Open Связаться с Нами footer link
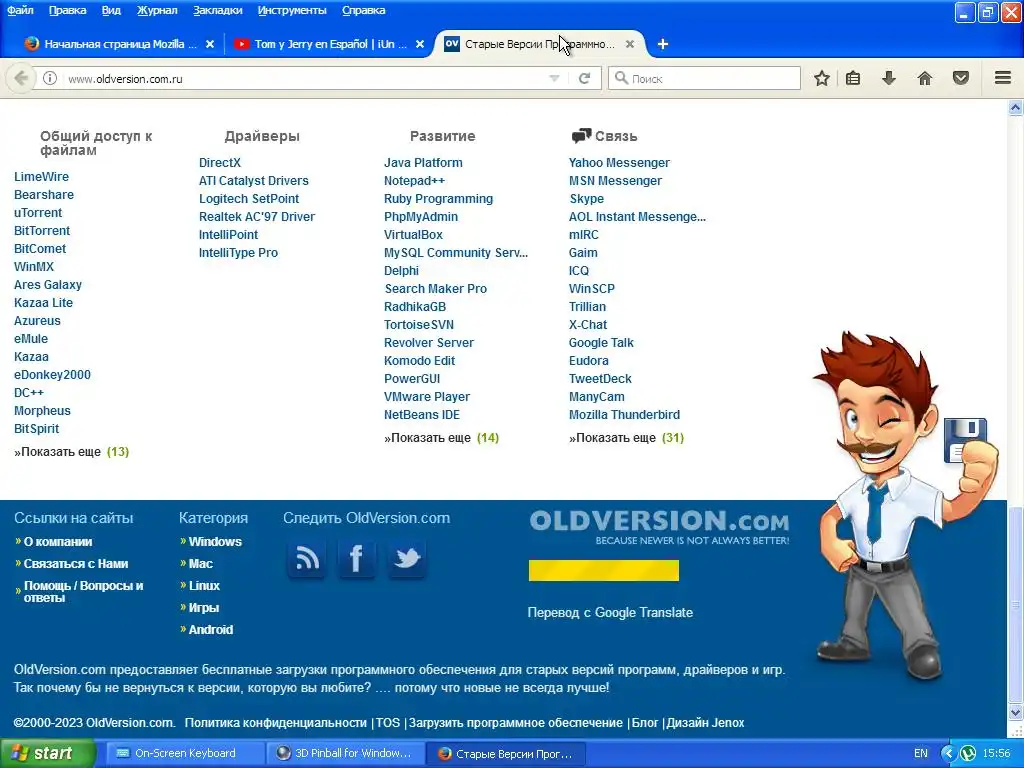1024x768 pixels. tap(76, 564)
